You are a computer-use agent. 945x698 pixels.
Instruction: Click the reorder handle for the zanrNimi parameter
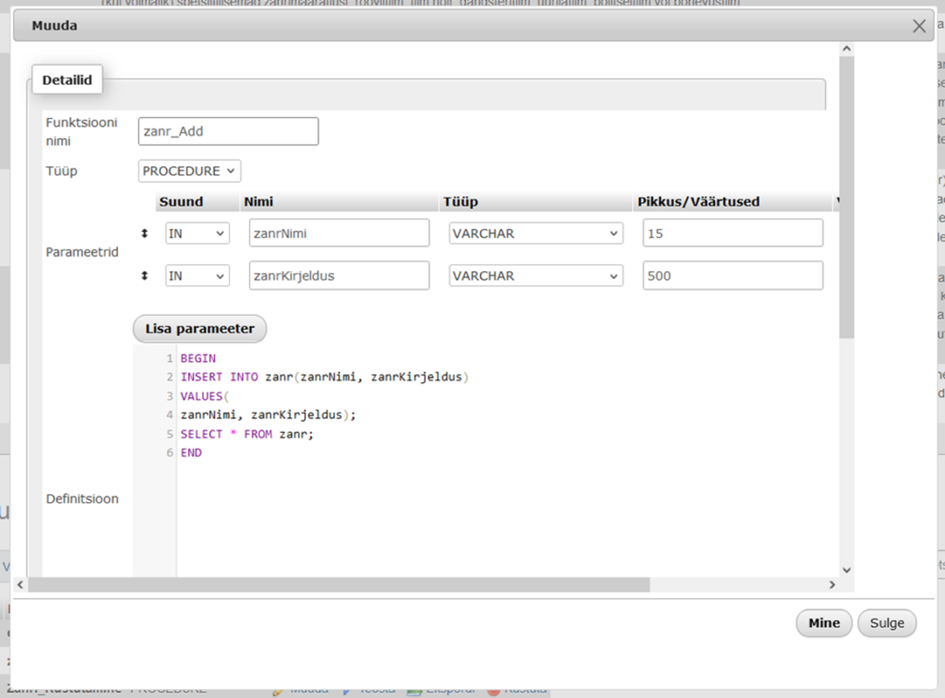tap(144, 233)
